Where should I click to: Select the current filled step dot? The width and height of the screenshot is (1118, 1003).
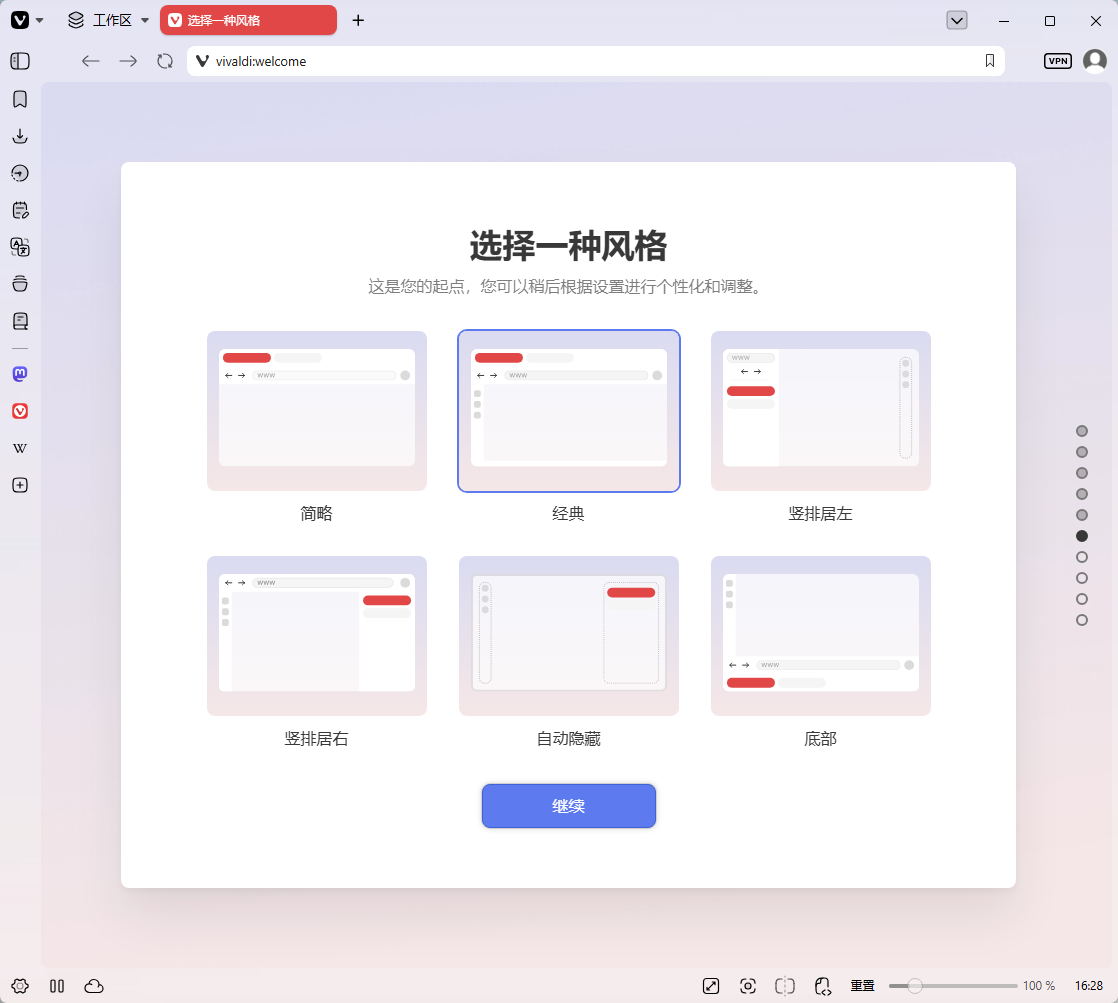1082,536
